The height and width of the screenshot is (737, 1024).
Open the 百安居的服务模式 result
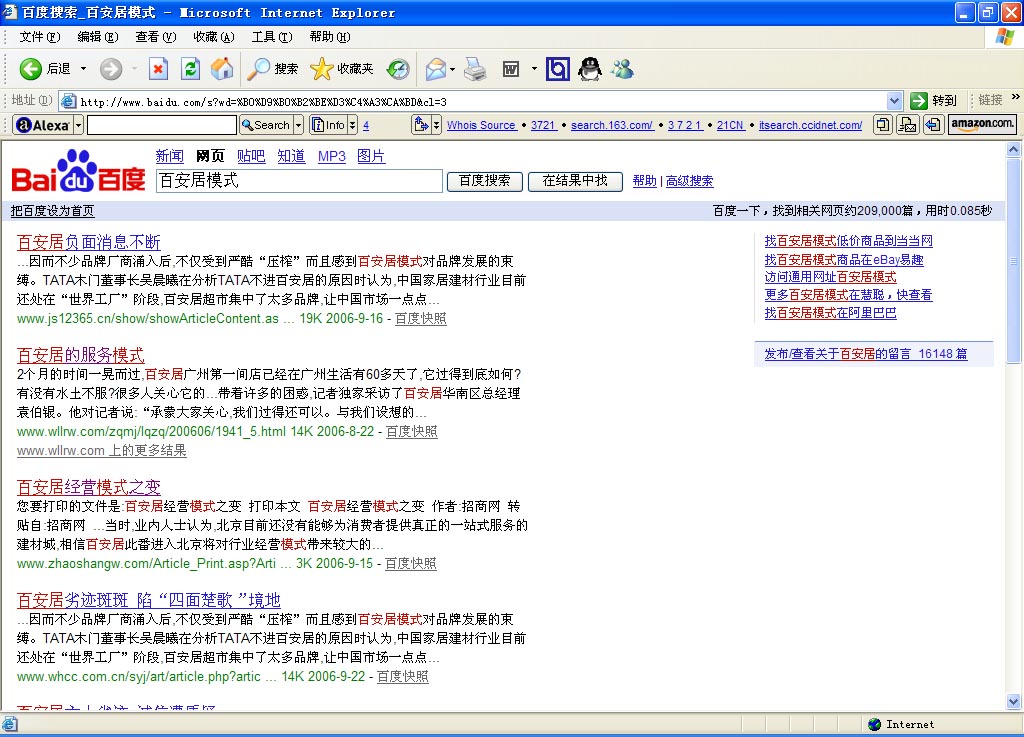click(80, 355)
